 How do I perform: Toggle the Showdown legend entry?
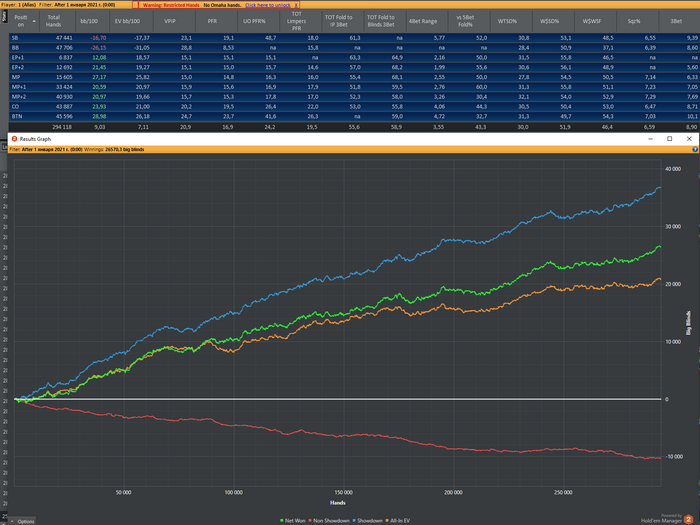coord(367,521)
